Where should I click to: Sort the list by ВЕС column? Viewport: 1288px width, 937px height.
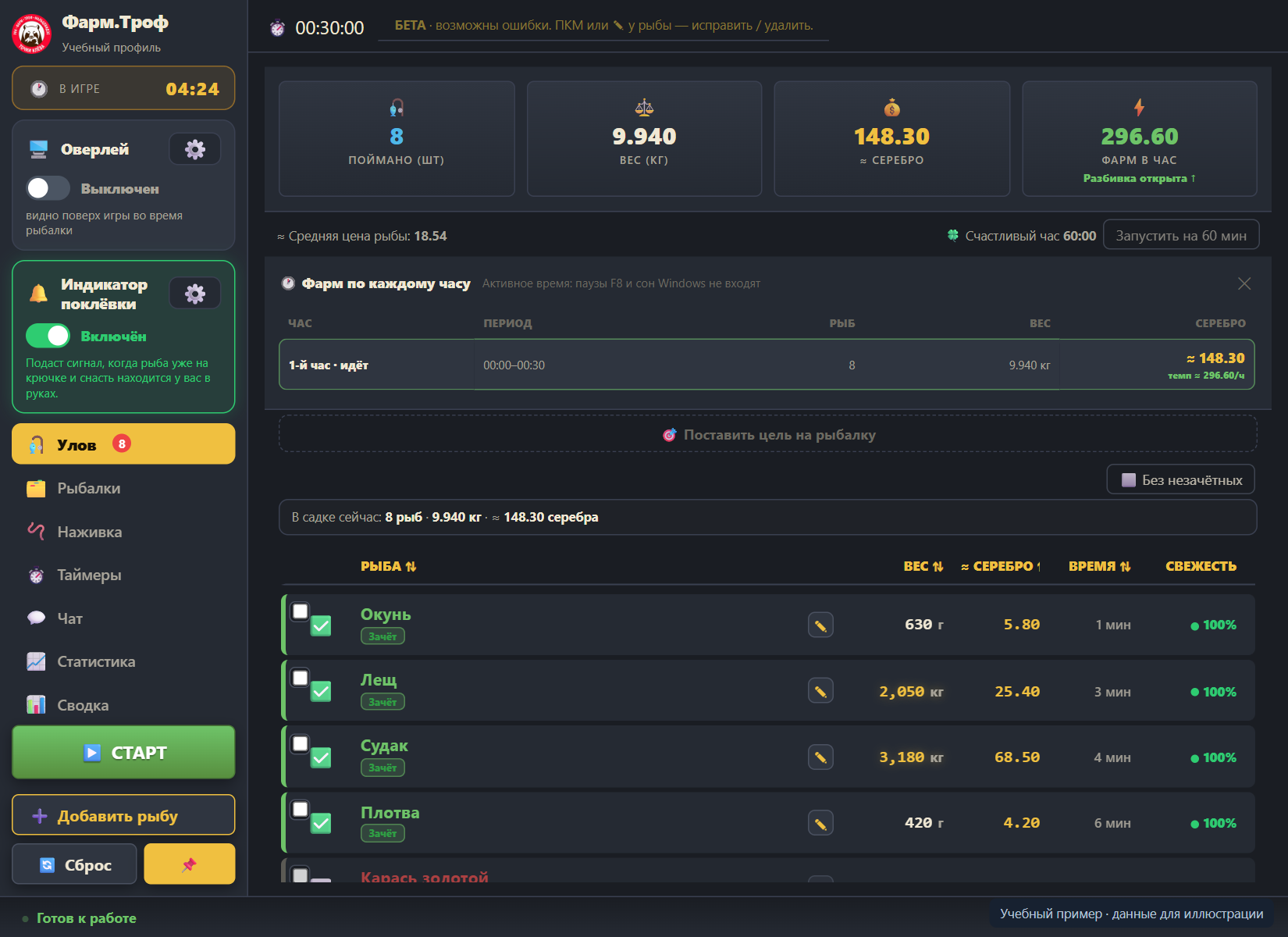pos(923,566)
